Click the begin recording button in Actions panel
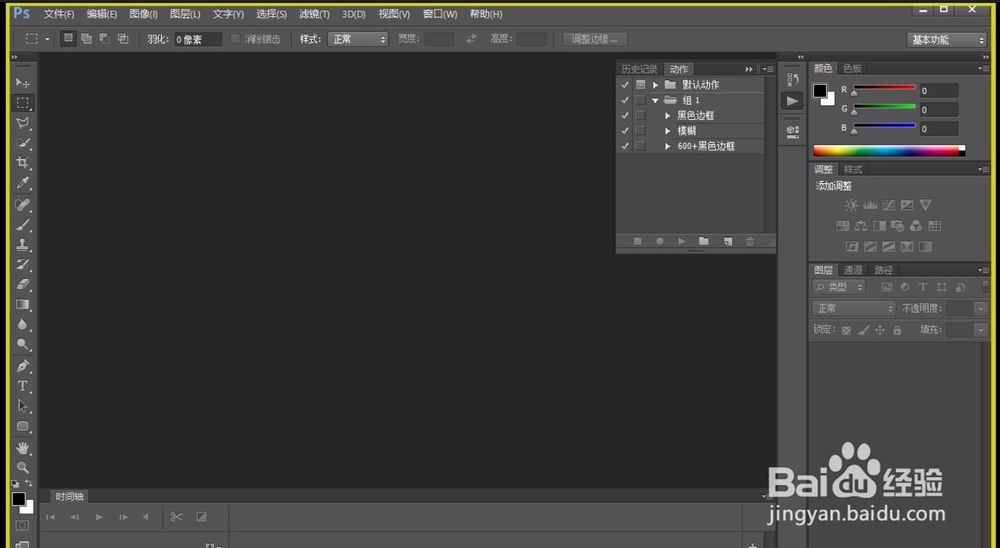This screenshot has width=1000, height=548. 659,241
